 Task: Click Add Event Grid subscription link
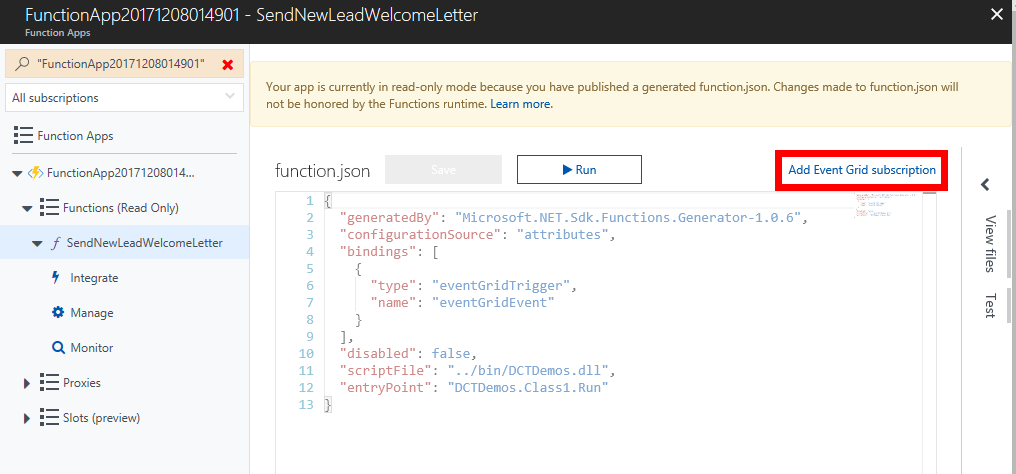click(862, 170)
